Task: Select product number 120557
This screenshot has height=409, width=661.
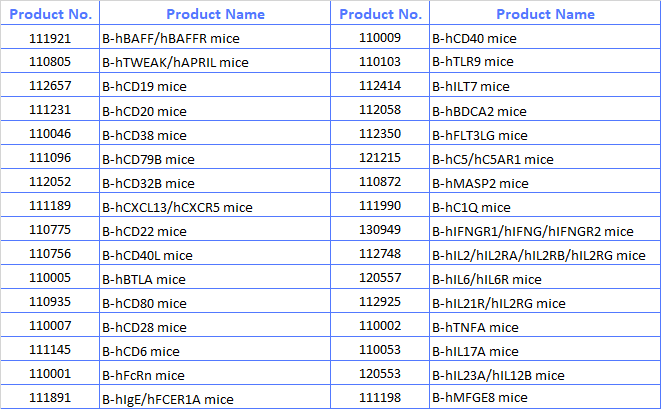Action: tap(380, 279)
